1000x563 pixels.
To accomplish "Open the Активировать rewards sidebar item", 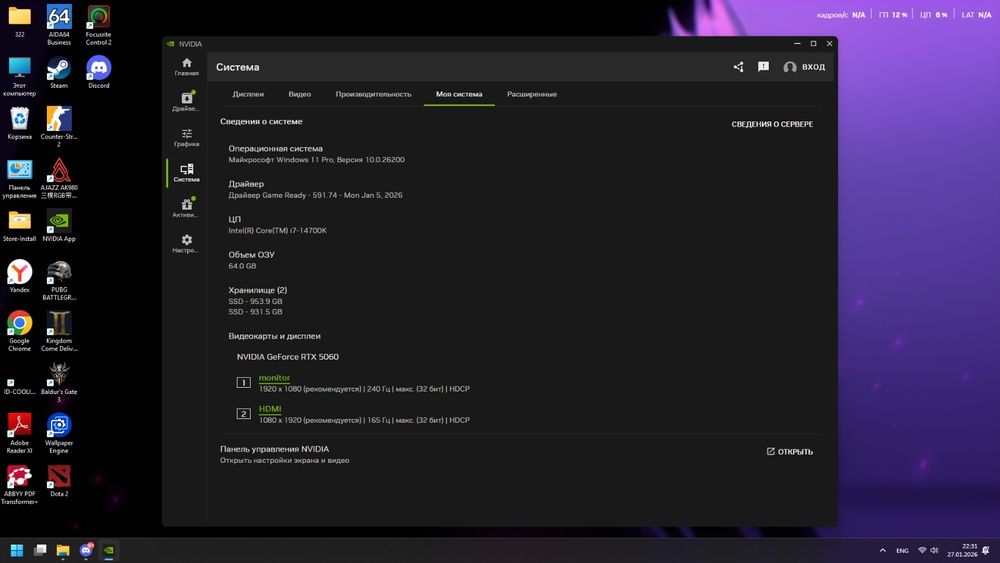I will tap(186, 208).
